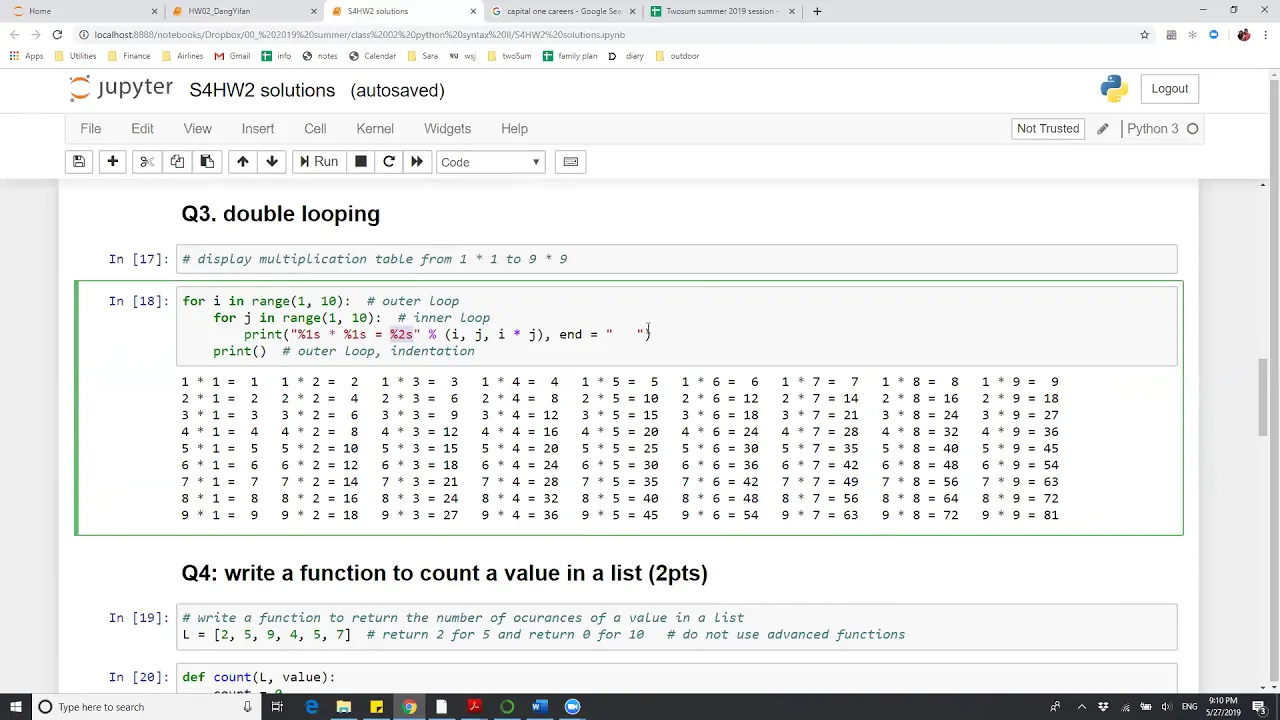The image size is (1280, 720).
Task: Move selected cell up arrow
Action: (x=242, y=162)
